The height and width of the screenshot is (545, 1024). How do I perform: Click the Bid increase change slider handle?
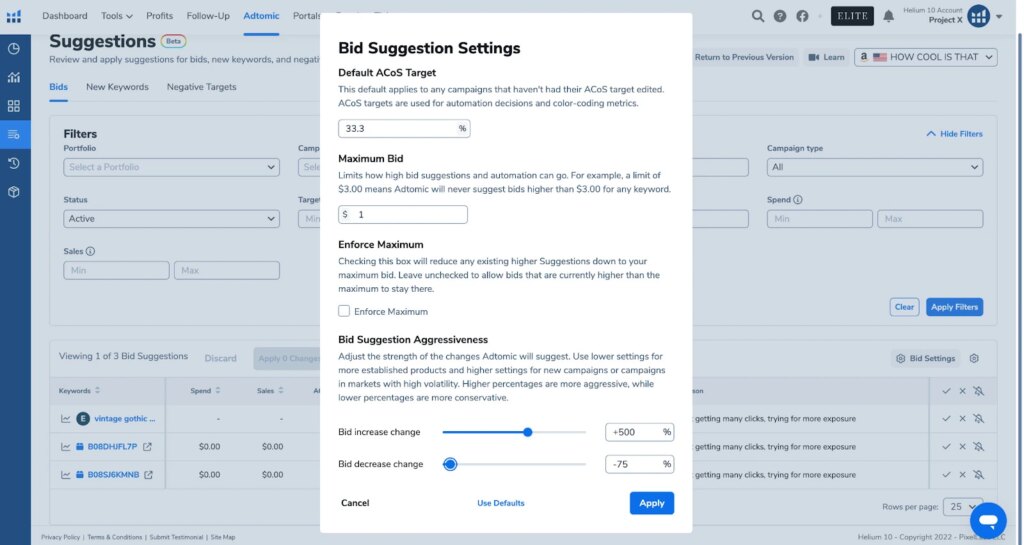pos(528,432)
